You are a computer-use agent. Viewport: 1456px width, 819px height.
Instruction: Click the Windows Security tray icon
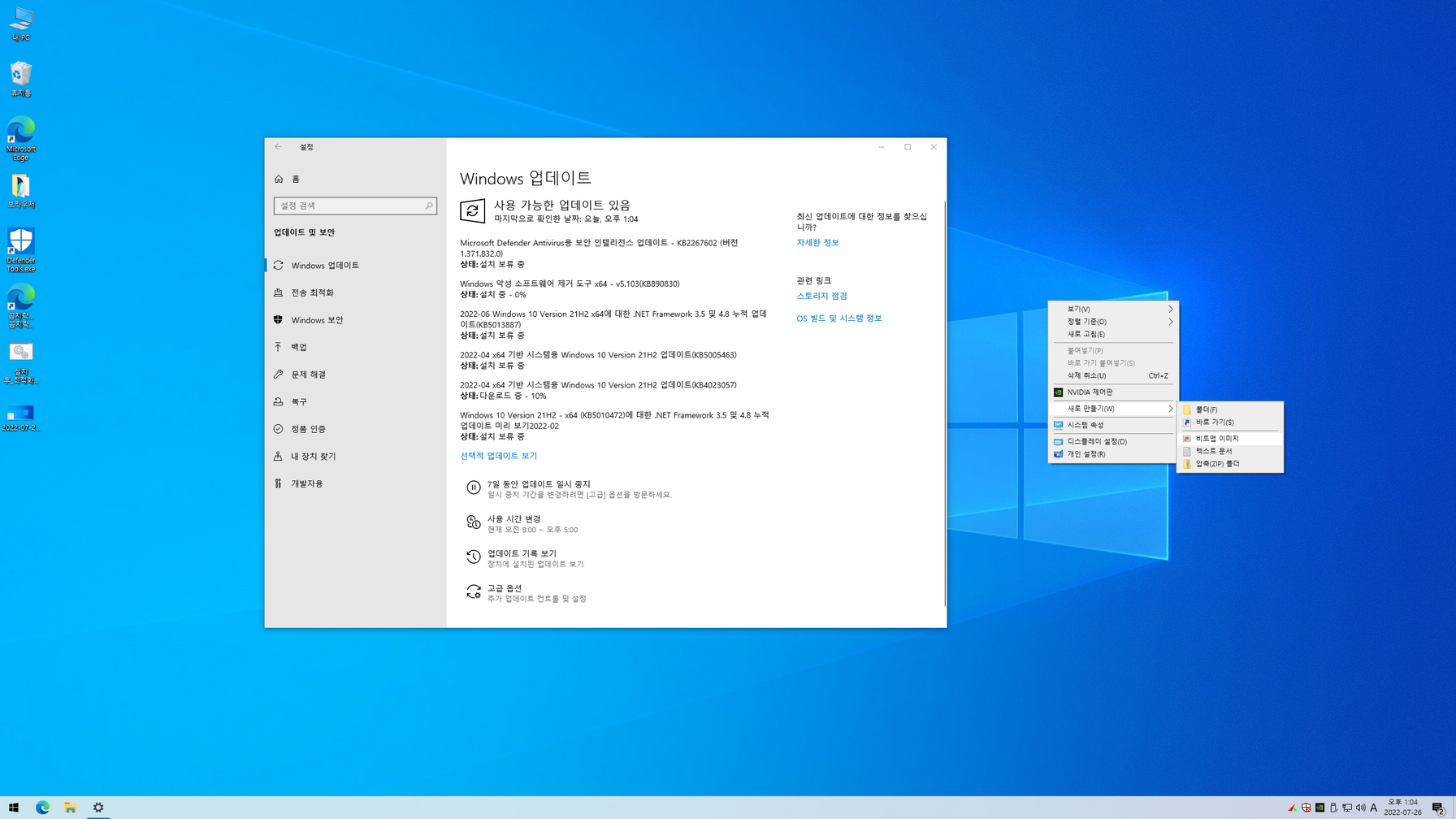(1306, 808)
